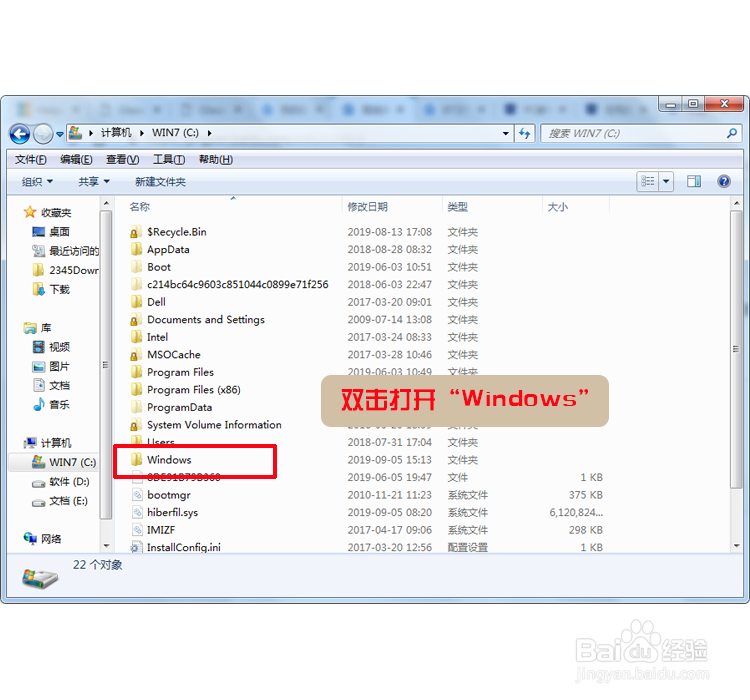Click the navigation pane scroll down arrow

(106, 545)
